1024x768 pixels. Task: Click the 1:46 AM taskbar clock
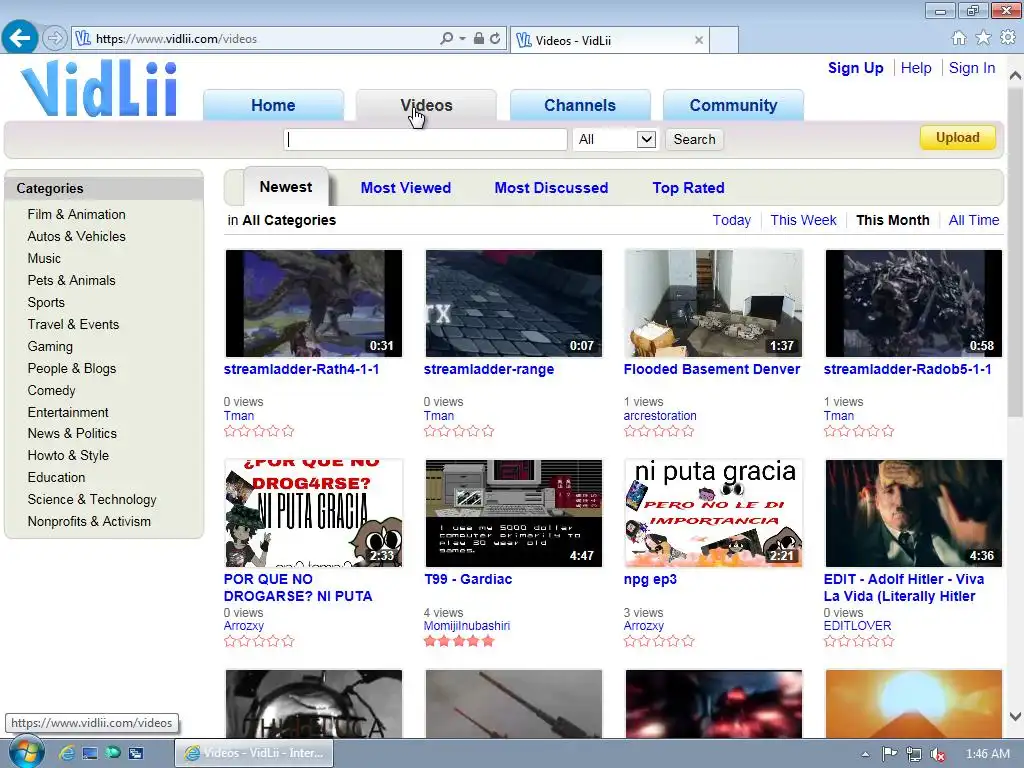987,754
